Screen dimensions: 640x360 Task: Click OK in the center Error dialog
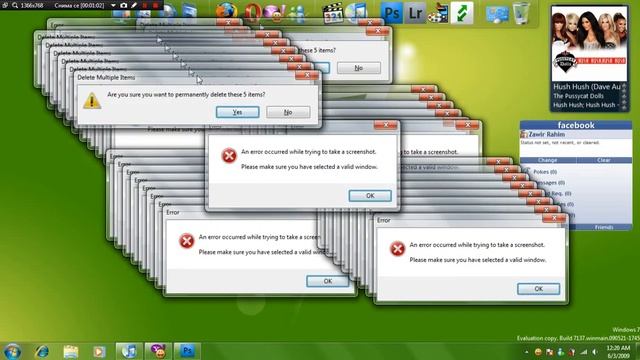(370, 196)
